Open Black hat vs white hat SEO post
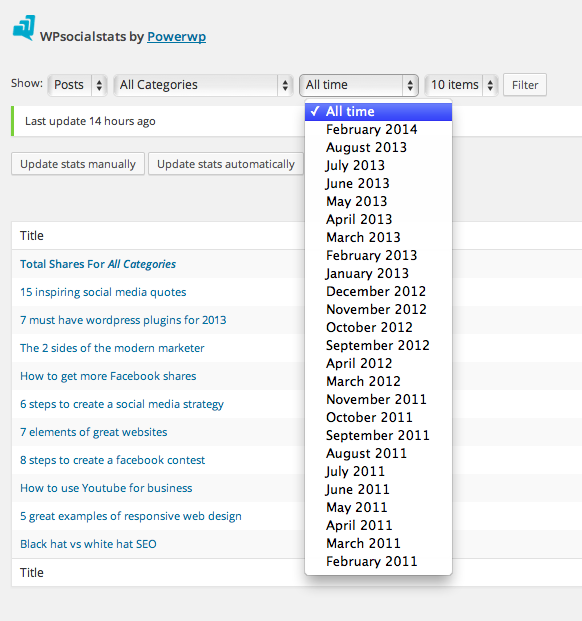Screen dimensions: 582x621 (88, 544)
